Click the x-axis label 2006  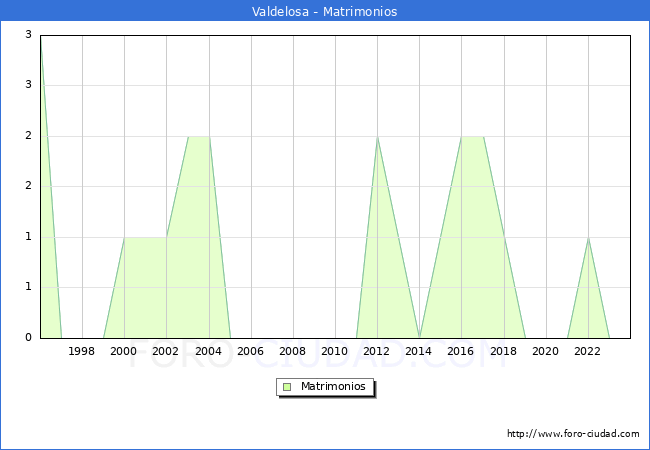[250, 351]
